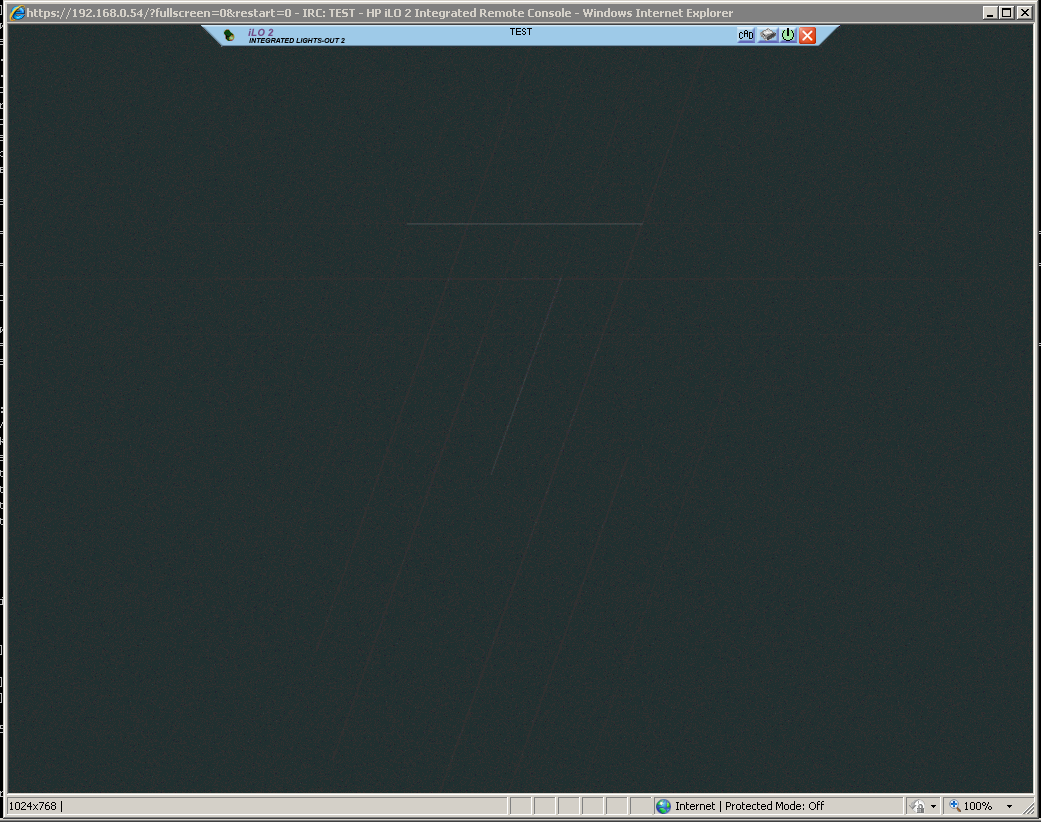Click the security padlock icon in status bar

tap(918, 806)
